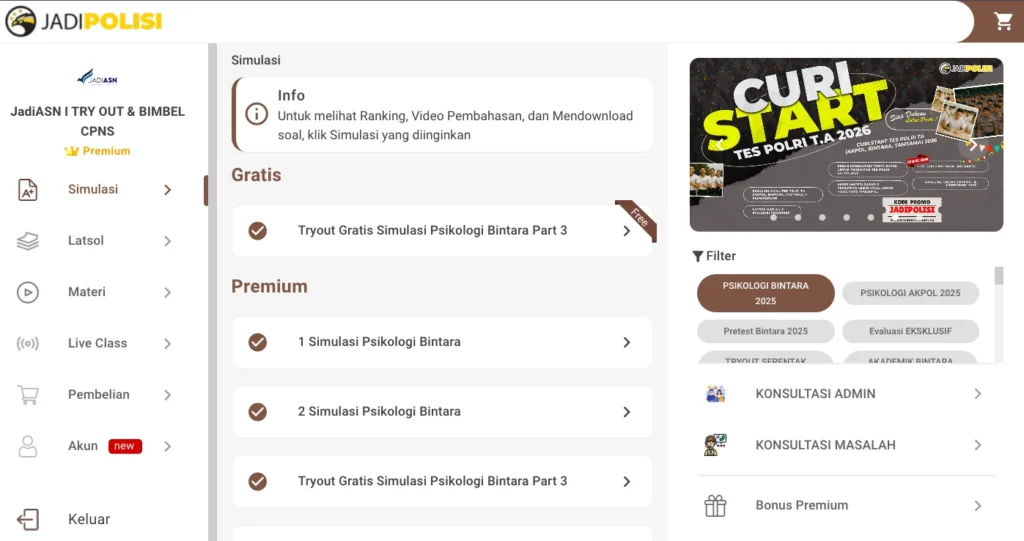
Task: Click the Latsol stacked books icon
Action: pyautogui.click(x=27, y=241)
